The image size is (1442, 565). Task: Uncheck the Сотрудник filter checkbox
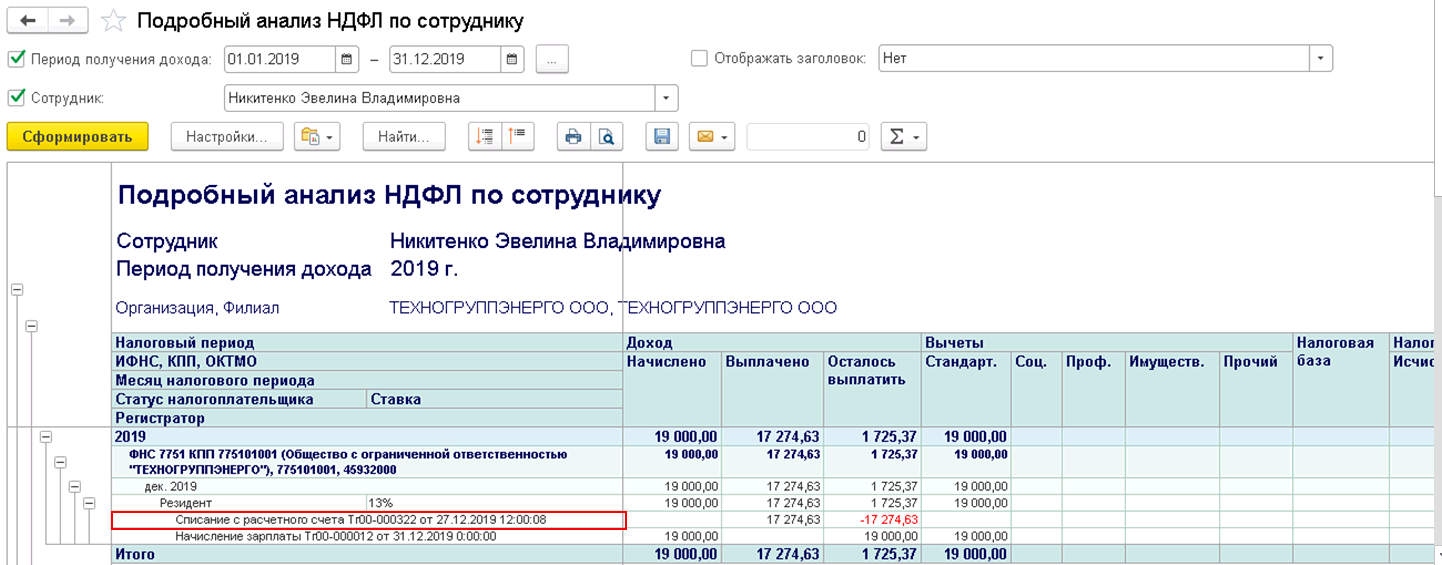point(16,98)
